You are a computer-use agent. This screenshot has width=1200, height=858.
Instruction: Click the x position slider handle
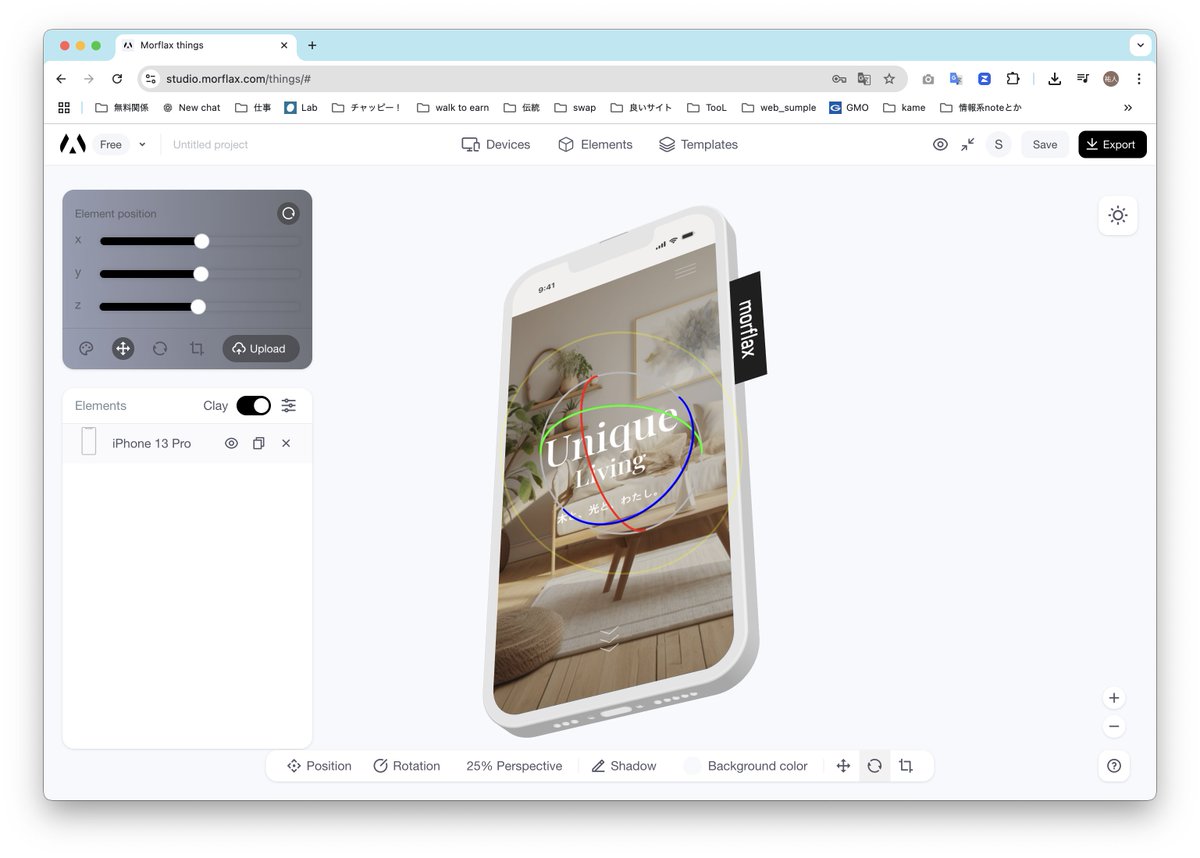[x=202, y=241]
